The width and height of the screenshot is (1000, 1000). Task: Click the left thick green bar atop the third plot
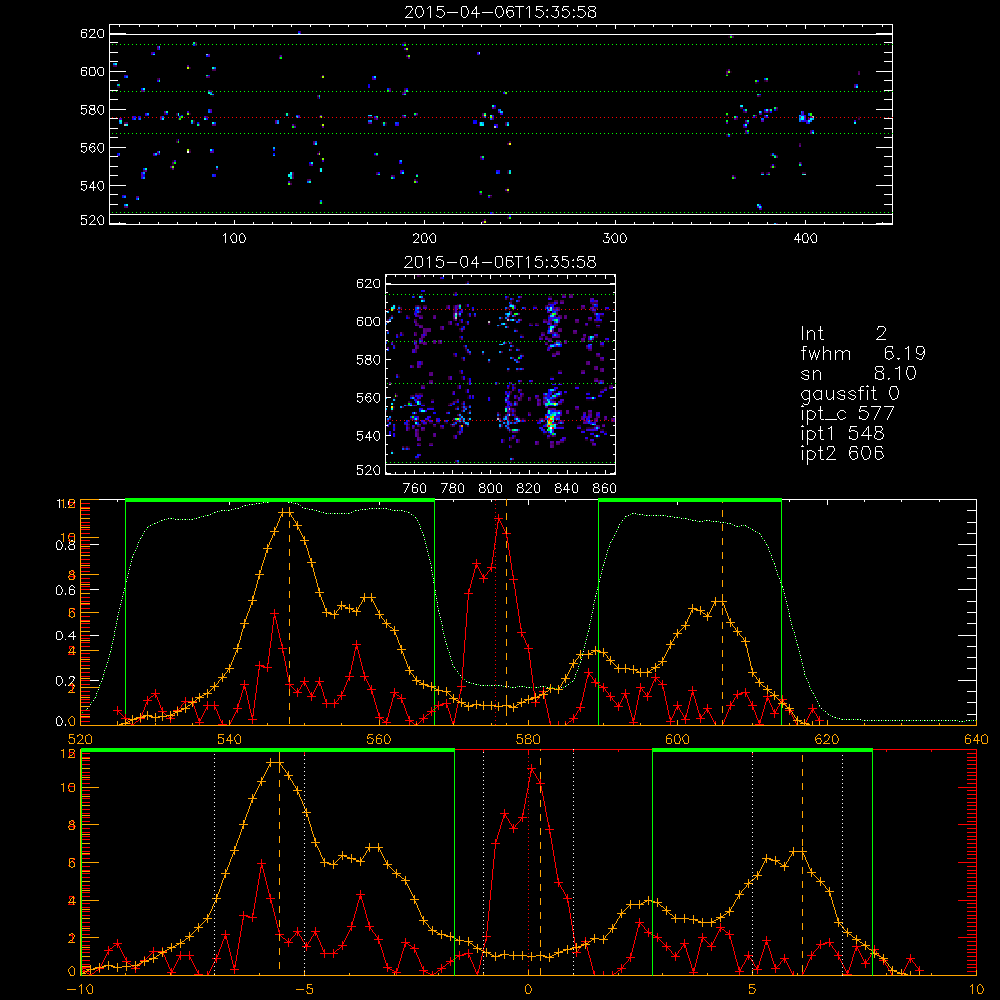(x=280, y=501)
